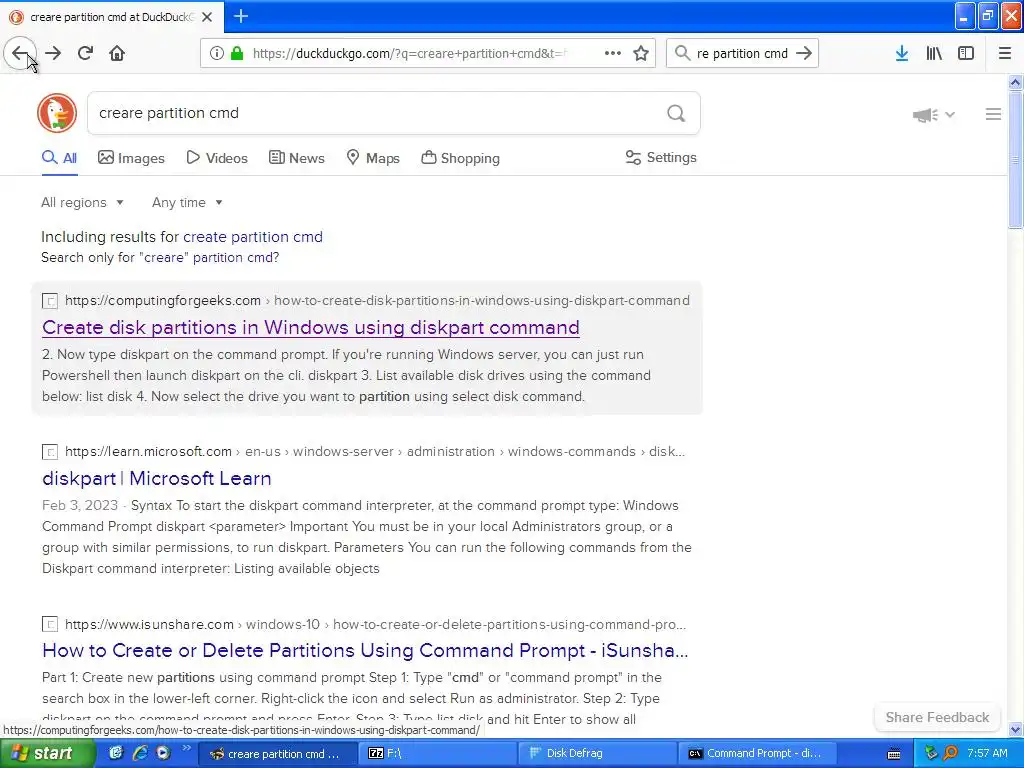Switch to the F:\ taskbar window
The height and width of the screenshot is (768, 1024).
438,753
